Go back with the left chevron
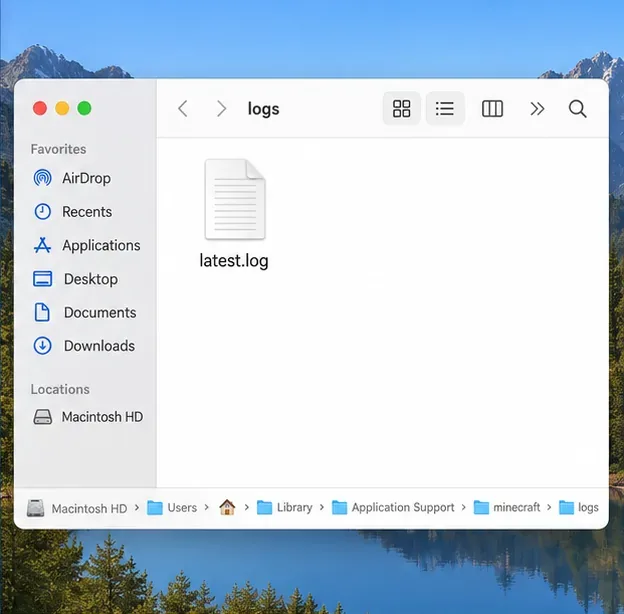This screenshot has height=614, width=624. pos(183,108)
